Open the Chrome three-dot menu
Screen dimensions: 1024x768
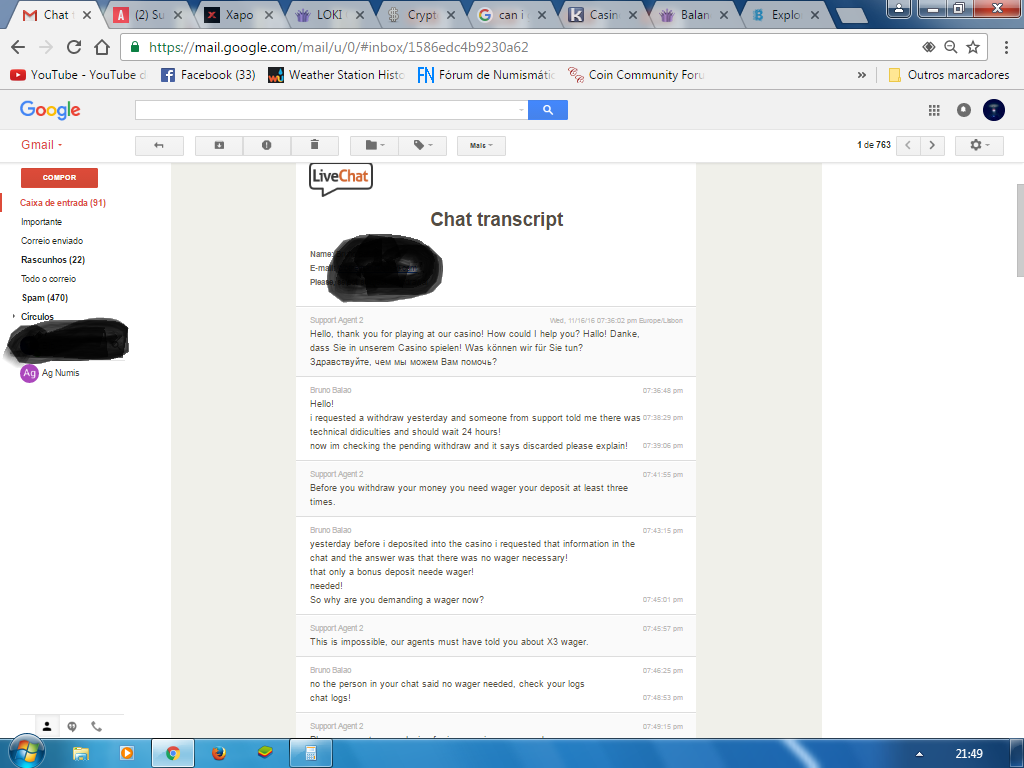coord(1006,47)
